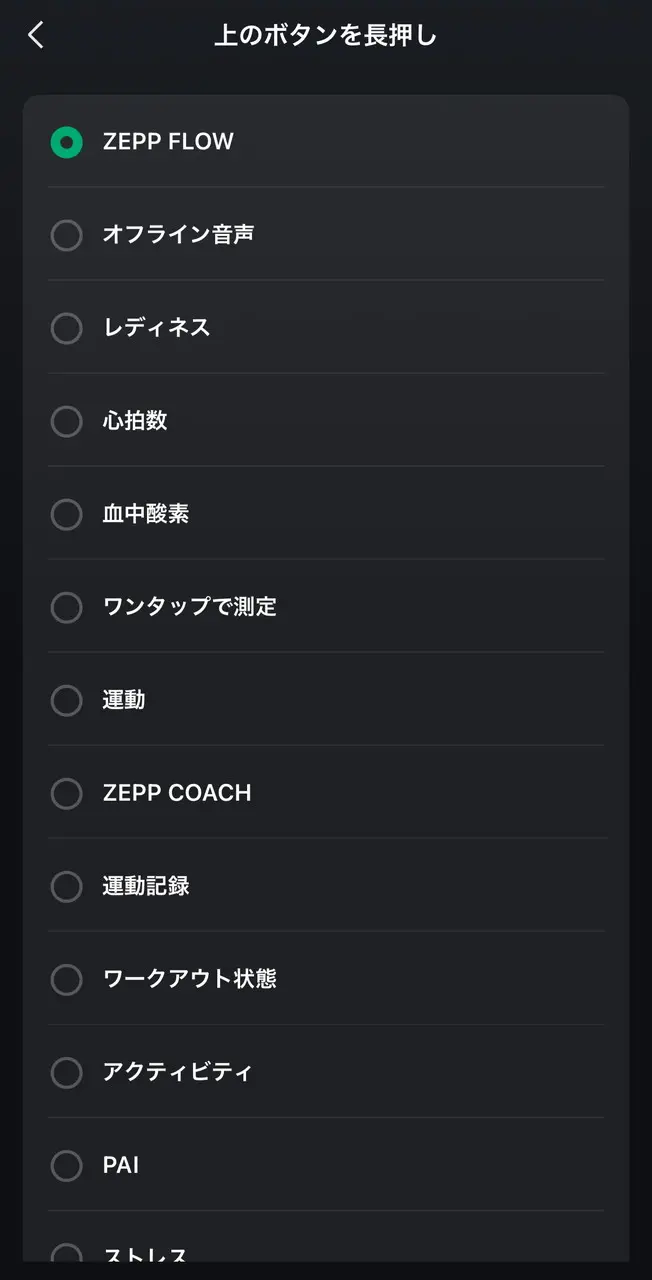The width and height of the screenshot is (652, 1280).
Task: Choose ワンタップで測定 radio button
Action: pos(66,607)
